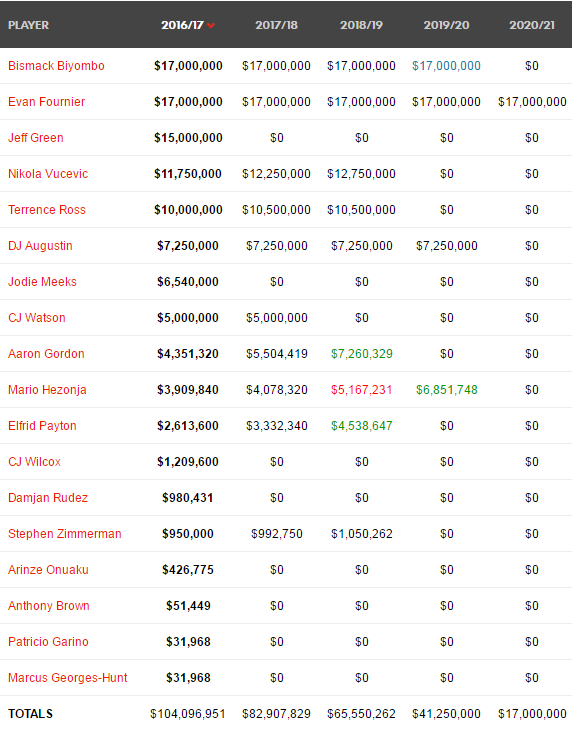Sort by the 2019/20 column header
This screenshot has width=572, height=729.
(446, 25)
